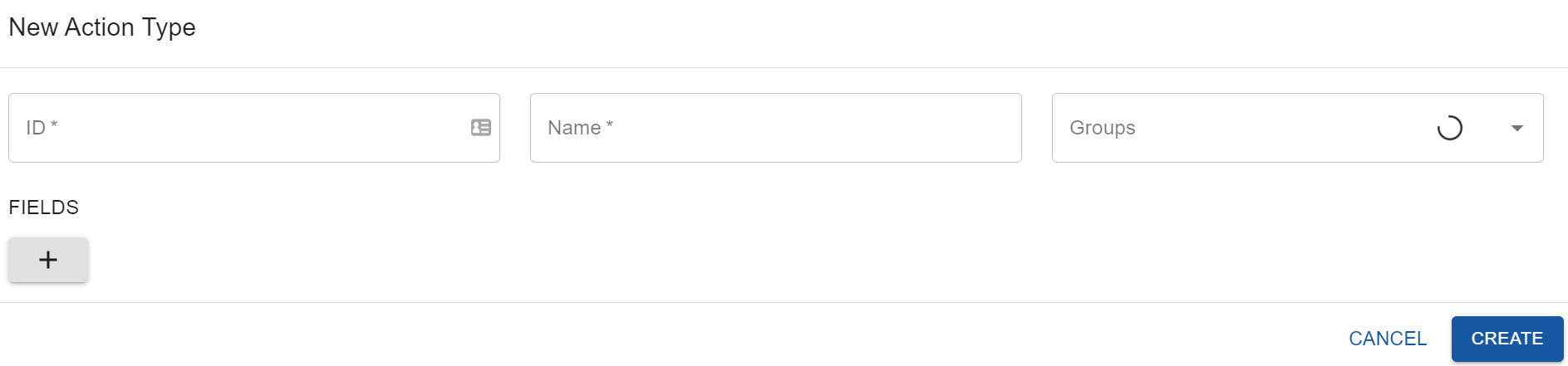Expand the Groups dropdown arrow
Viewport: 1568px width, 366px height.
[x=1516, y=128]
